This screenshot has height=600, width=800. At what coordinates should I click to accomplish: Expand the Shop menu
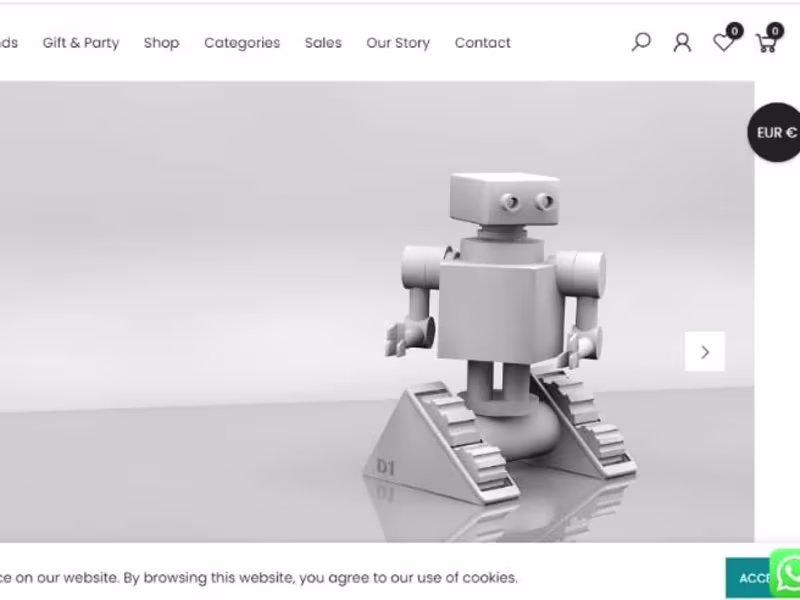point(161,43)
